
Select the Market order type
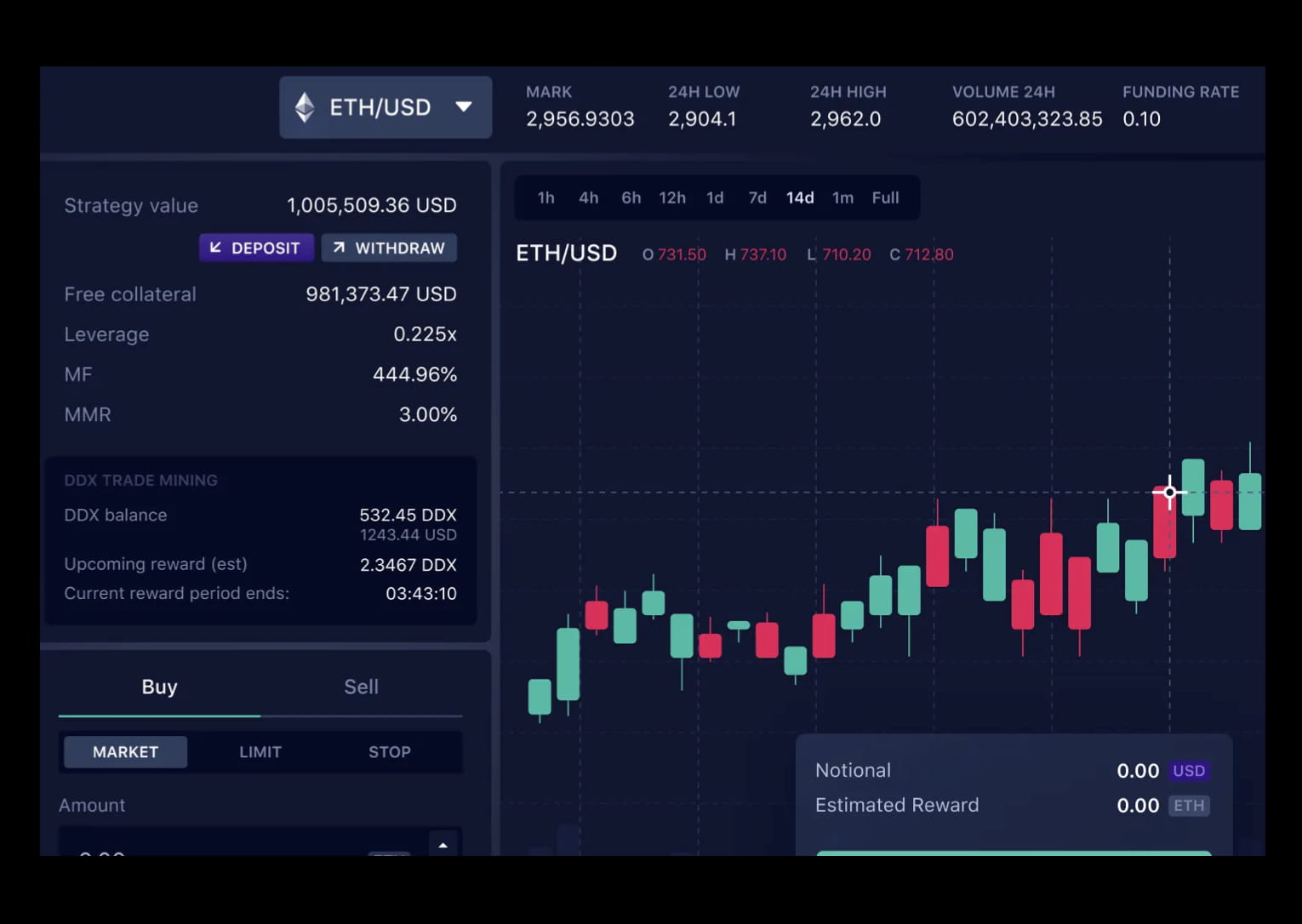(x=125, y=752)
